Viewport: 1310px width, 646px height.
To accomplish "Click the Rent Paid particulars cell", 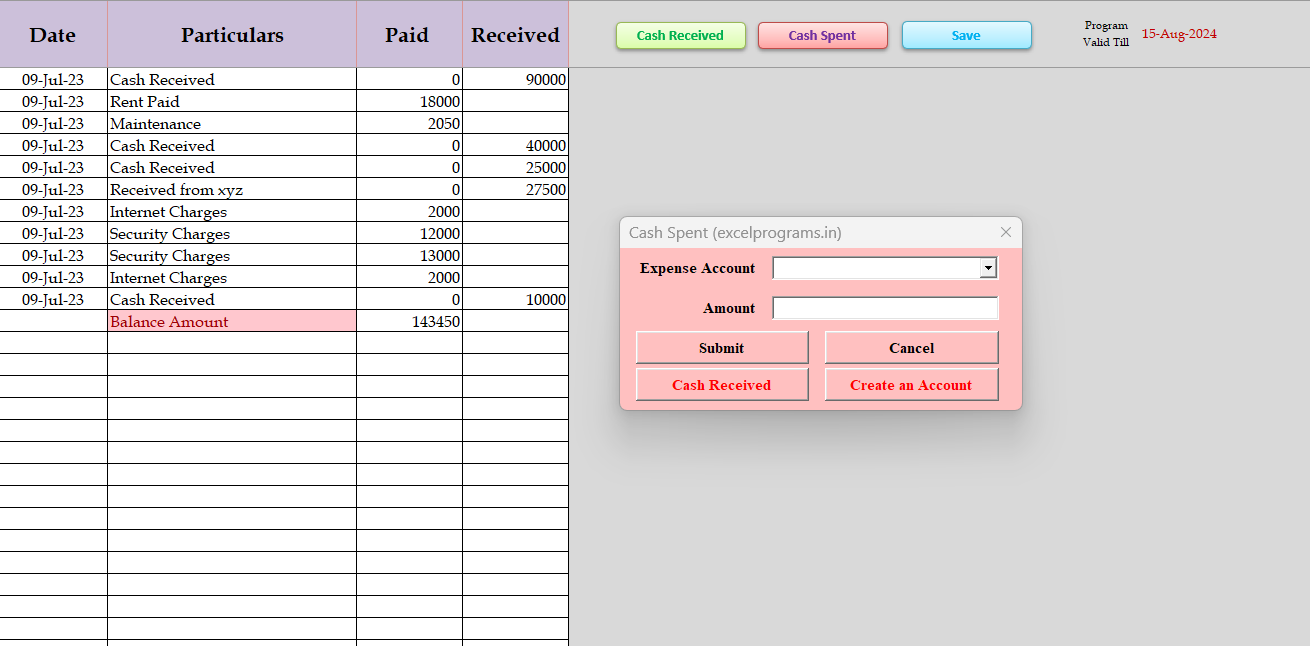I will pos(231,102).
